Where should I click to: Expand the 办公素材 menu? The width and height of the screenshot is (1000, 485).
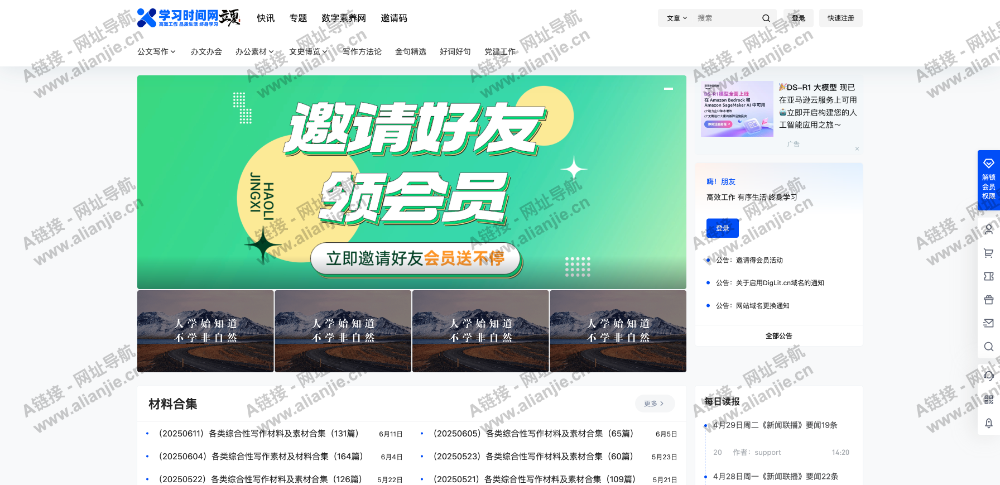[254, 52]
